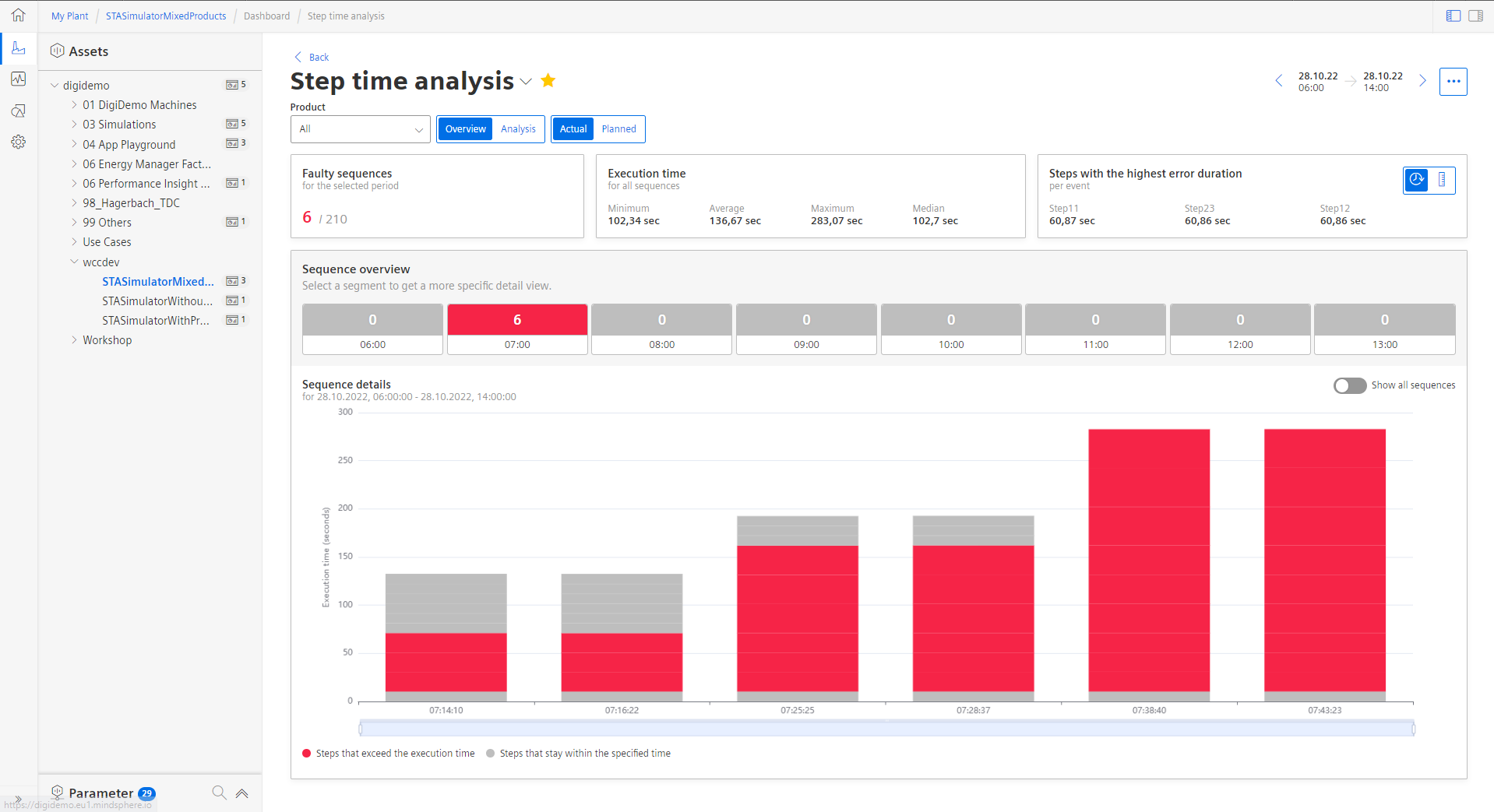Image resolution: width=1494 pixels, height=812 pixels.
Task: Toggle the left panel layout icon
Action: click(1453, 16)
